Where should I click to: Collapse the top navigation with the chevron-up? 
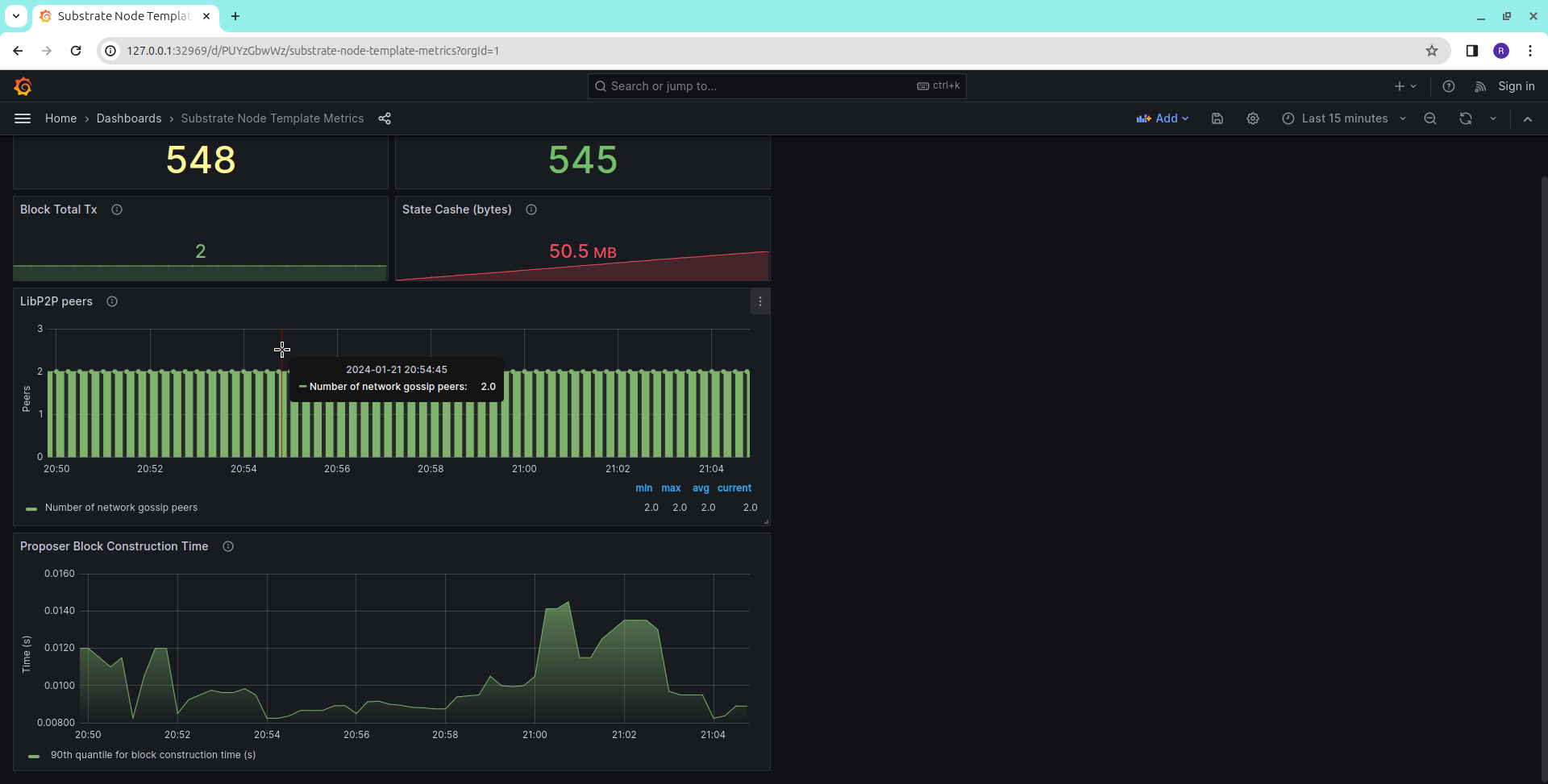click(1528, 118)
